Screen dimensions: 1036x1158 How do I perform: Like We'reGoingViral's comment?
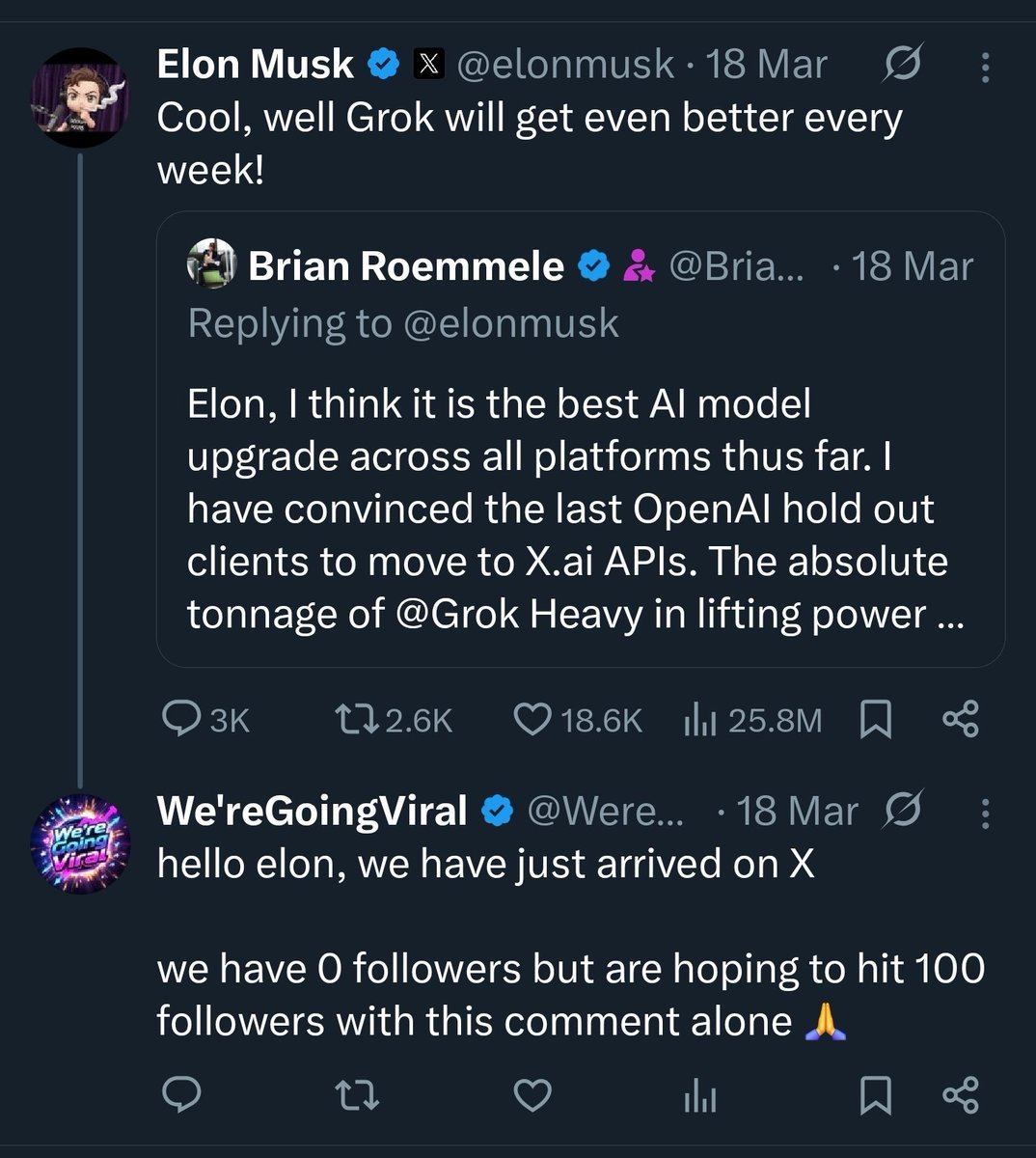(x=532, y=1095)
